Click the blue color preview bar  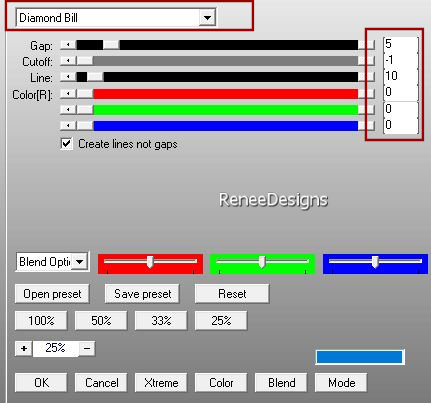(x=360, y=357)
